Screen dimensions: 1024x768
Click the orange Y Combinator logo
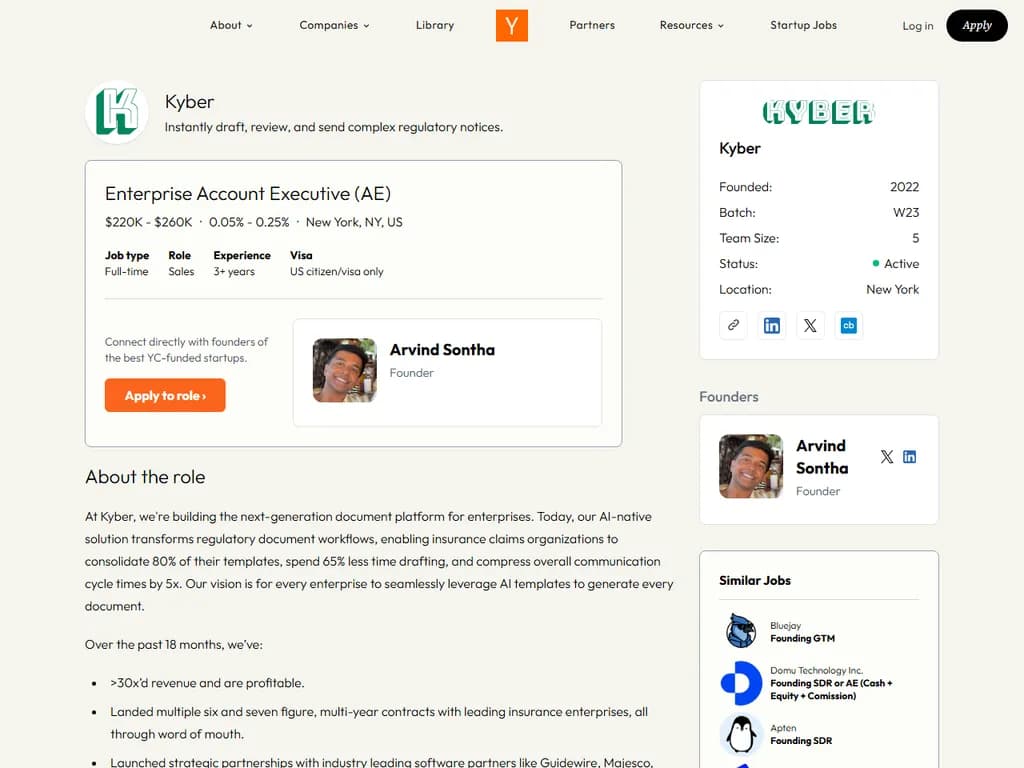coord(511,25)
